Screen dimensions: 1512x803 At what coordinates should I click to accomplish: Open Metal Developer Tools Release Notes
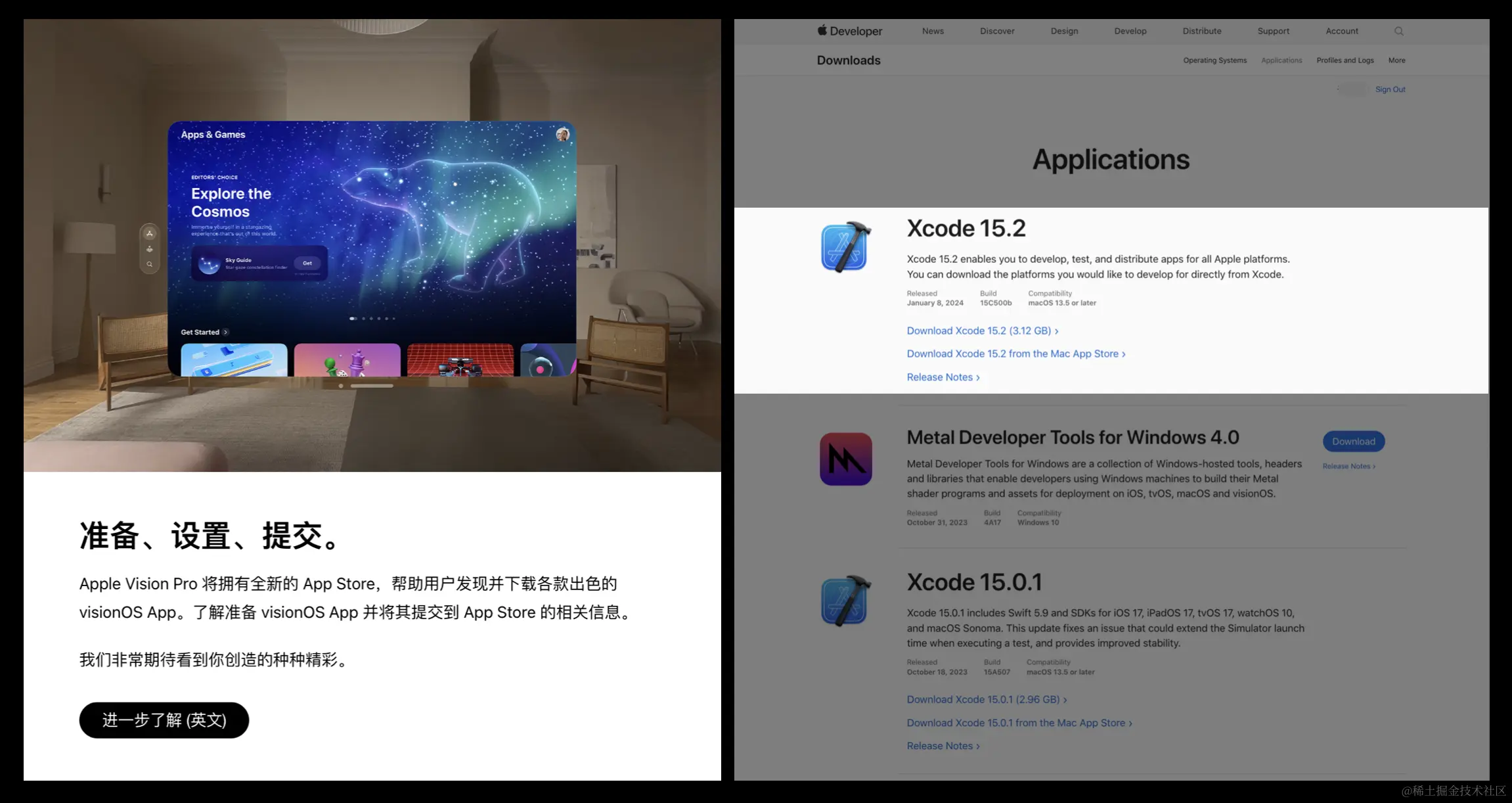(x=1349, y=467)
